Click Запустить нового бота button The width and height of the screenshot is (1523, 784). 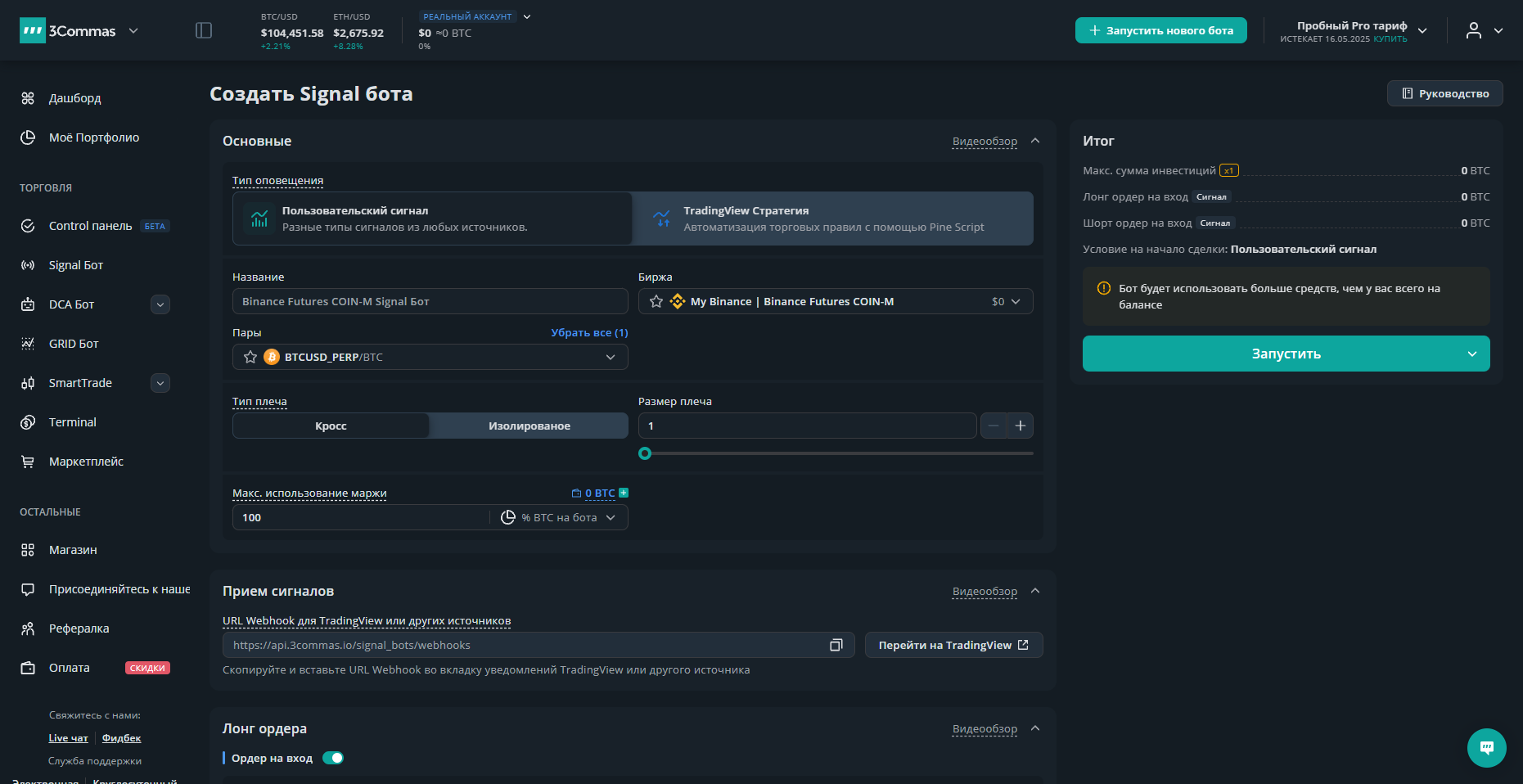tap(1161, 30)
